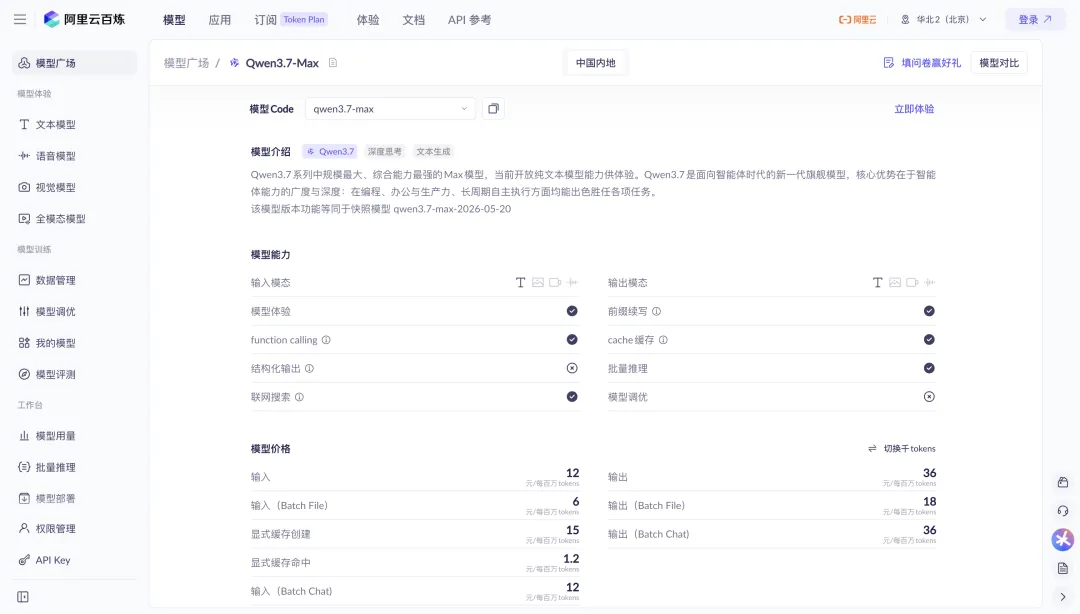Click the info icon next to 联网搜索
This screenshot has height=614, width=1080.
click(x=299, y=397)
